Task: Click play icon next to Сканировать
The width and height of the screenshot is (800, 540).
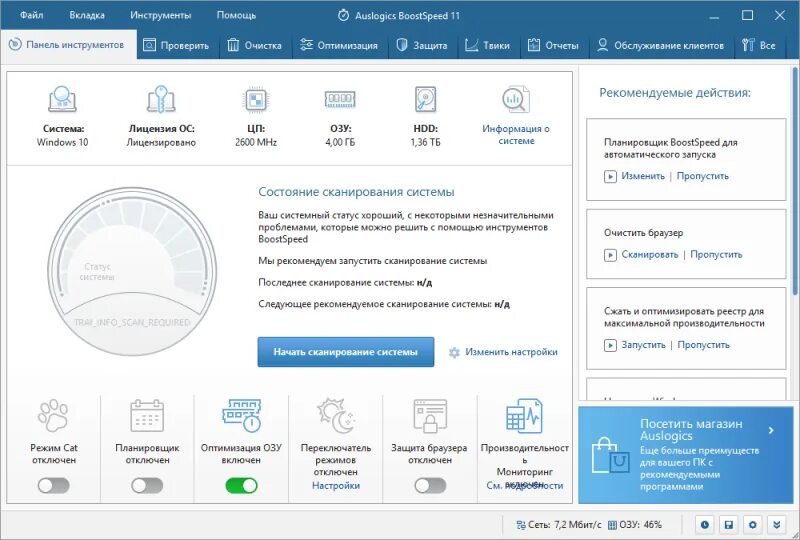Action: tap(610, 255)
